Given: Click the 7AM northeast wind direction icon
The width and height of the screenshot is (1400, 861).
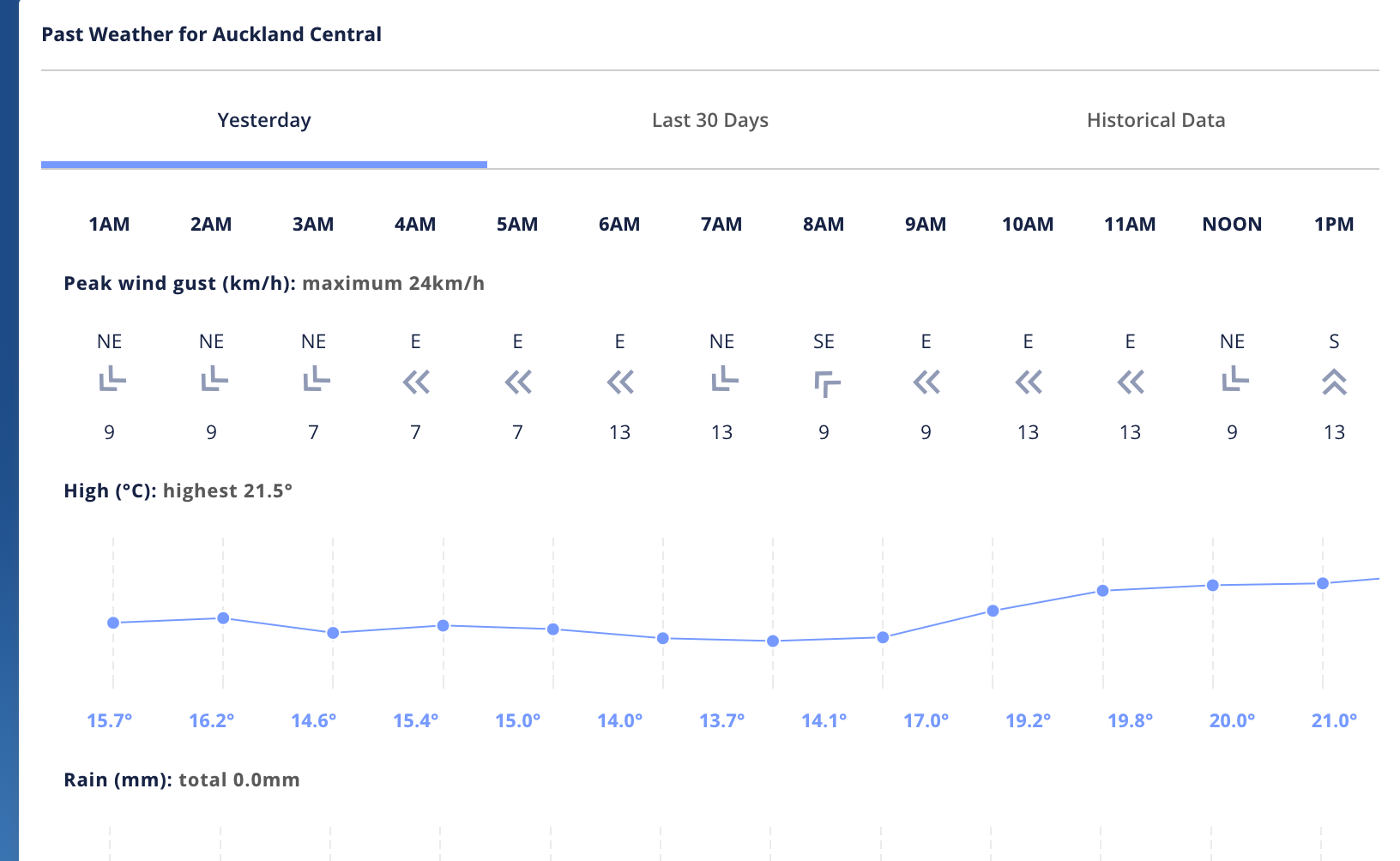Looking at the screenshot, I should (x=724, y=379).
